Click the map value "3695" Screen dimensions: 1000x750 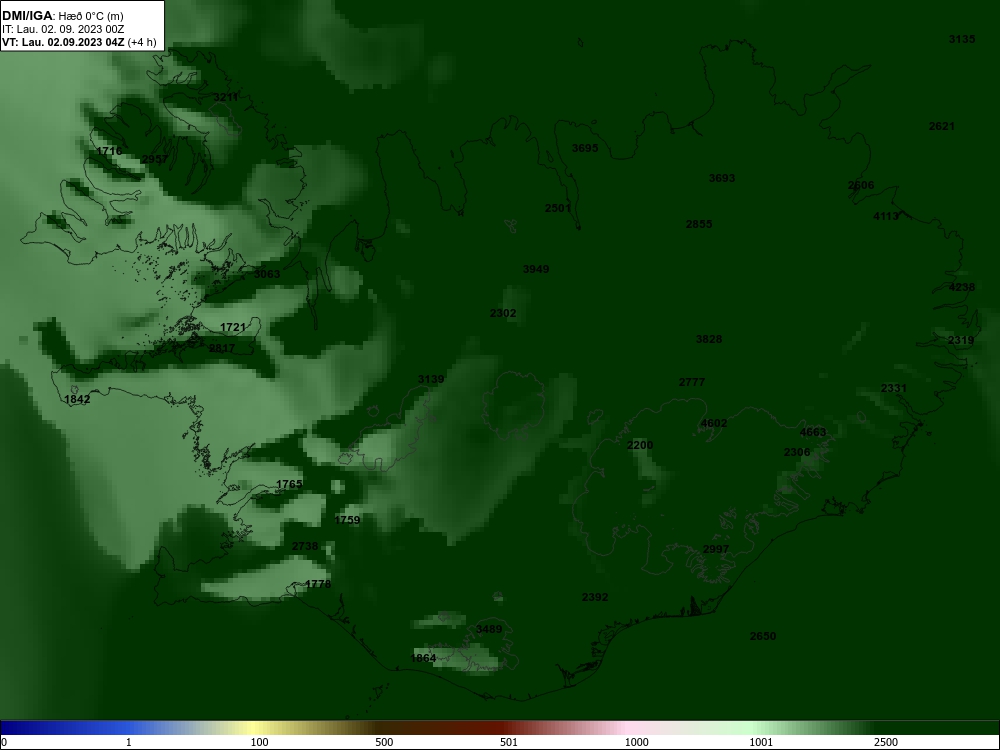pos(585,148)
